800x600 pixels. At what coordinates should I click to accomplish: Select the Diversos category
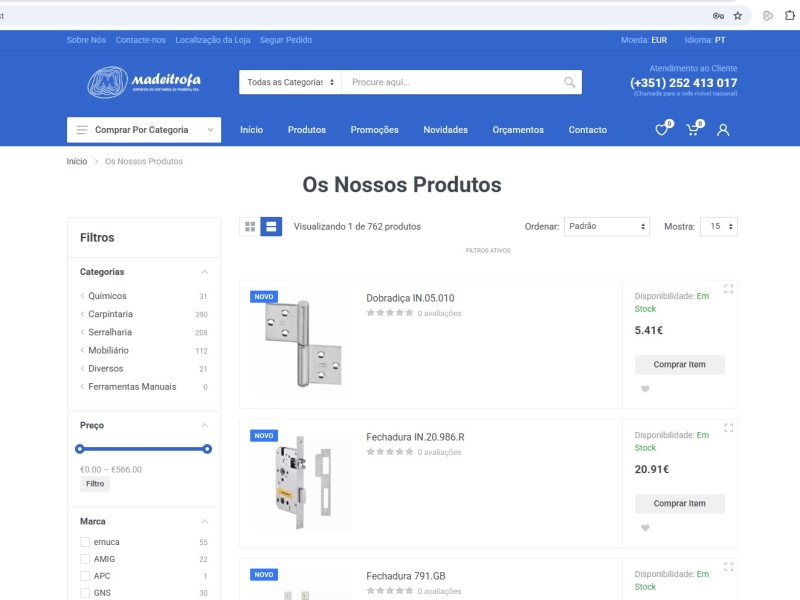[x=106, y=368]
